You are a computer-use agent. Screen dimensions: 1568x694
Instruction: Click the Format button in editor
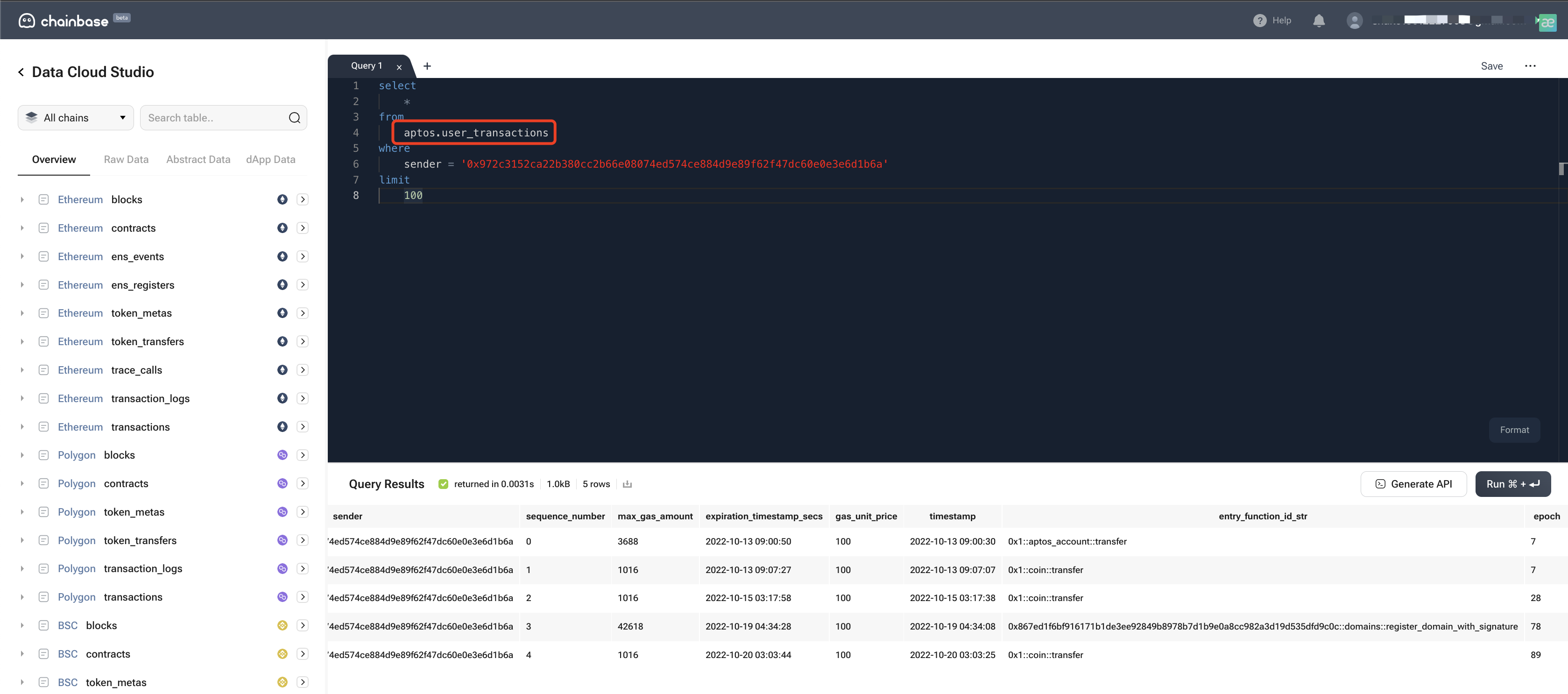coord(1514,430)
